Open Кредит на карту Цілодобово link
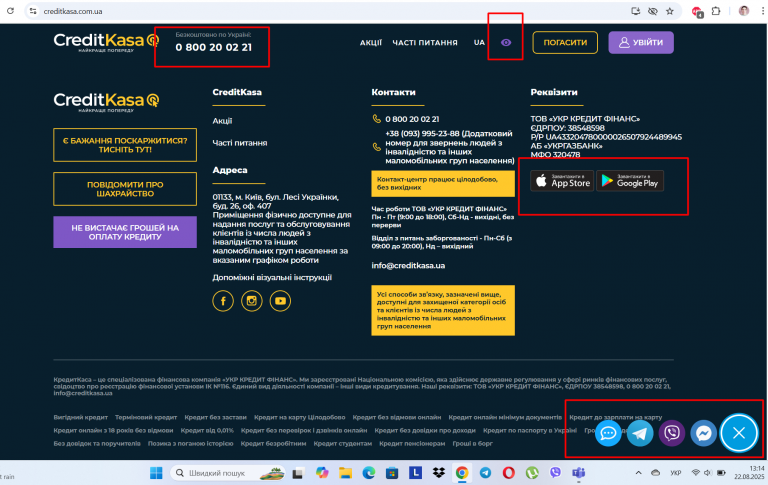The height and width of the screenshot is (485, 768). click(299, 417)
